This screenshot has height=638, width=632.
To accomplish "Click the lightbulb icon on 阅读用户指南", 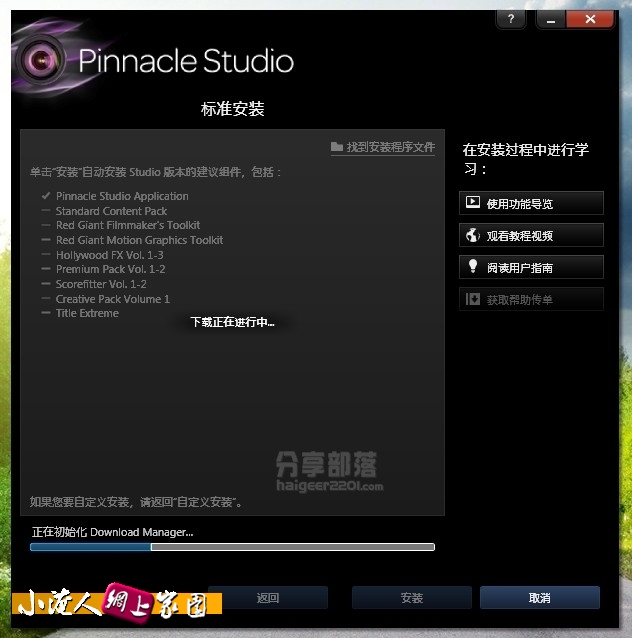I will [x=472, y=266].
